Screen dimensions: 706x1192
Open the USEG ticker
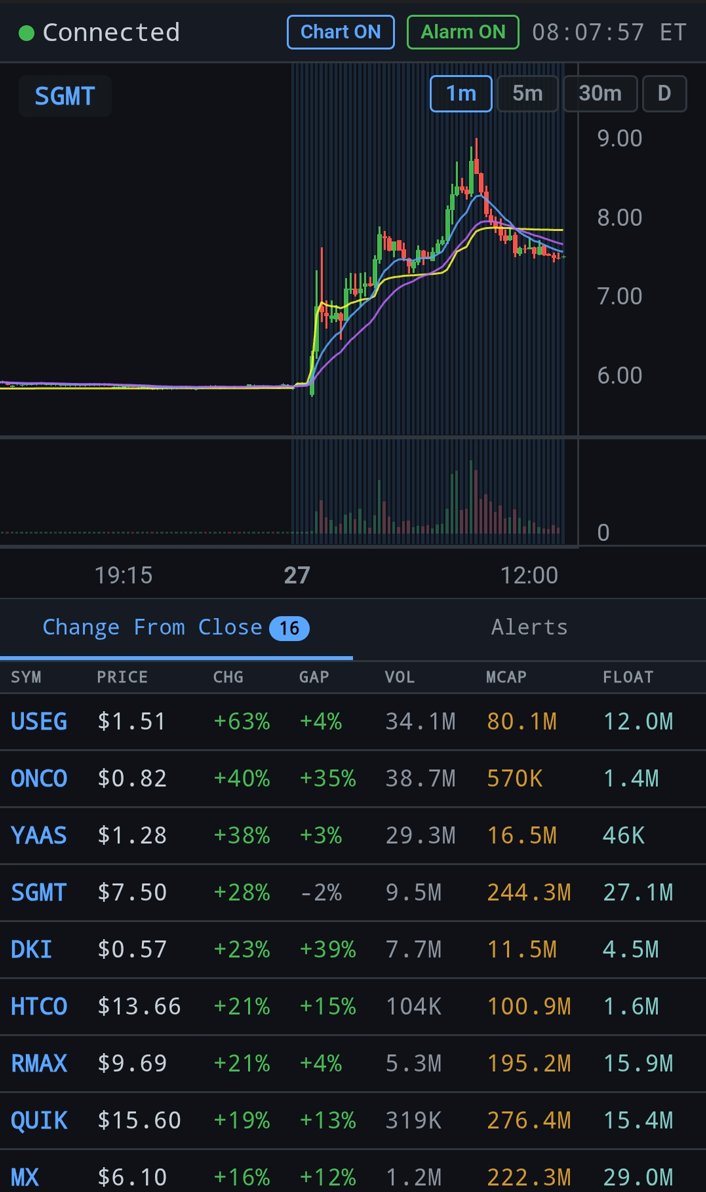click(39, 721)
